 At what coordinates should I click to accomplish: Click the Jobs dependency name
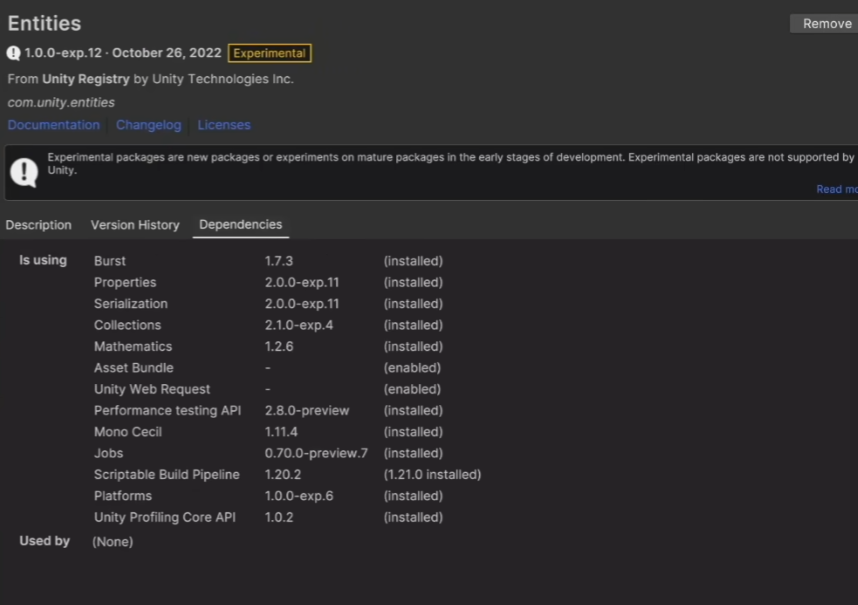tap(108, 453)
